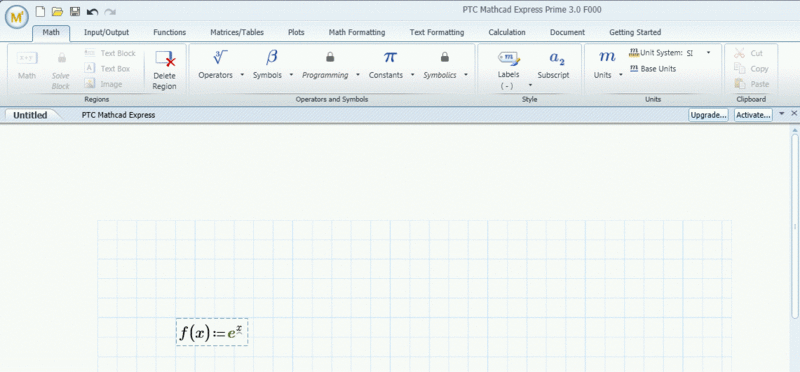This screenshot has height=372, width=800.
Task: Open the Constants pi icon
Action: tap(390, 57)
